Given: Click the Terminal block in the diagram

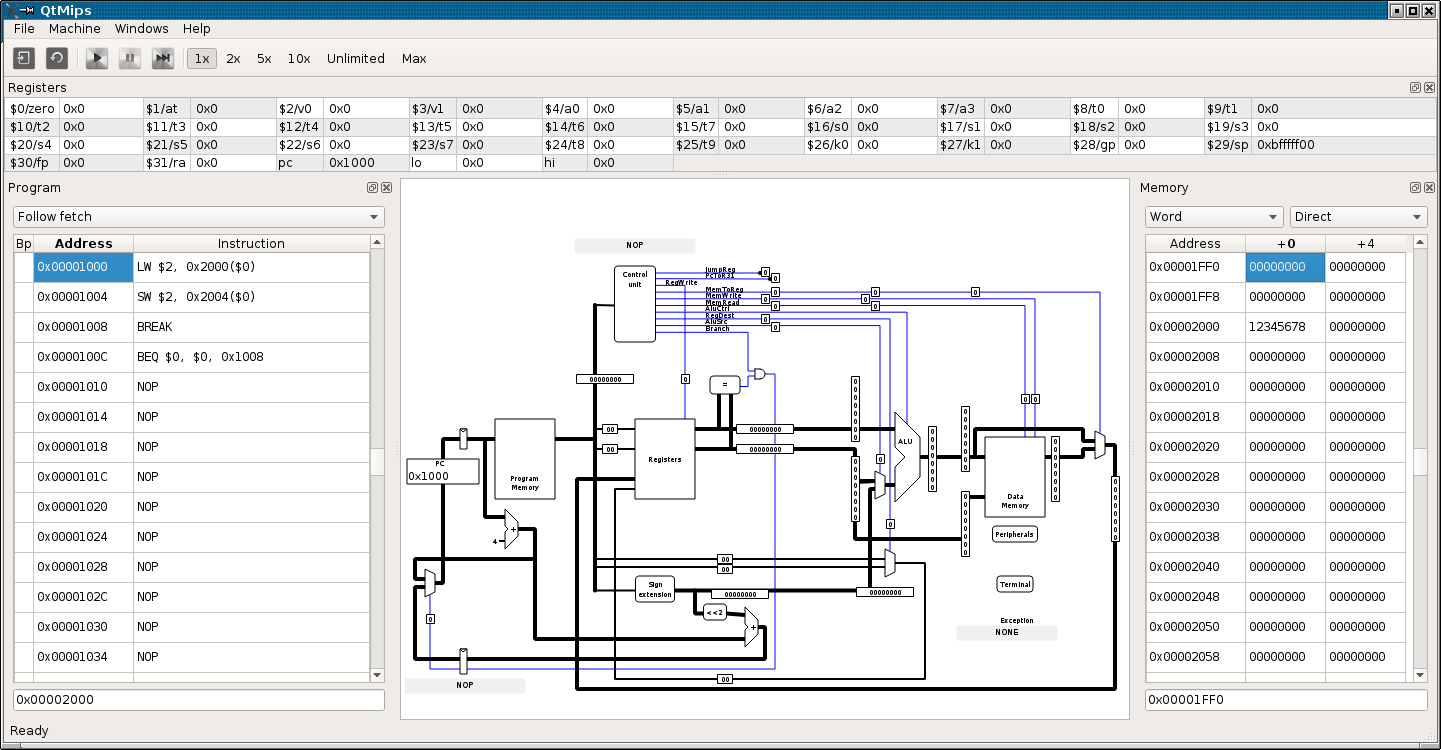Looking at the screenshot, I should 1015,584.
